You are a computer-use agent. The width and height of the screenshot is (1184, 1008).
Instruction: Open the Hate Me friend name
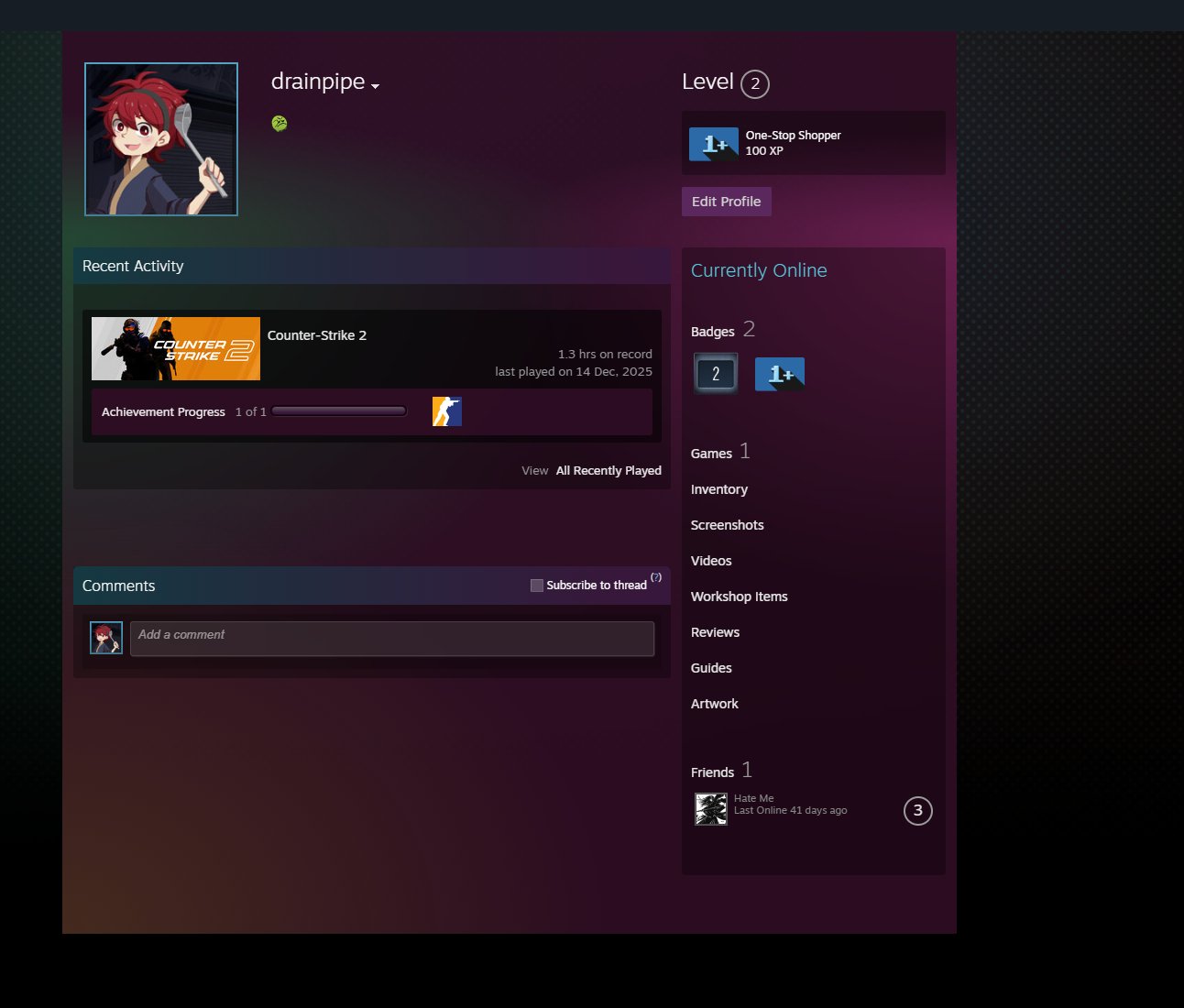click(754, 798)
